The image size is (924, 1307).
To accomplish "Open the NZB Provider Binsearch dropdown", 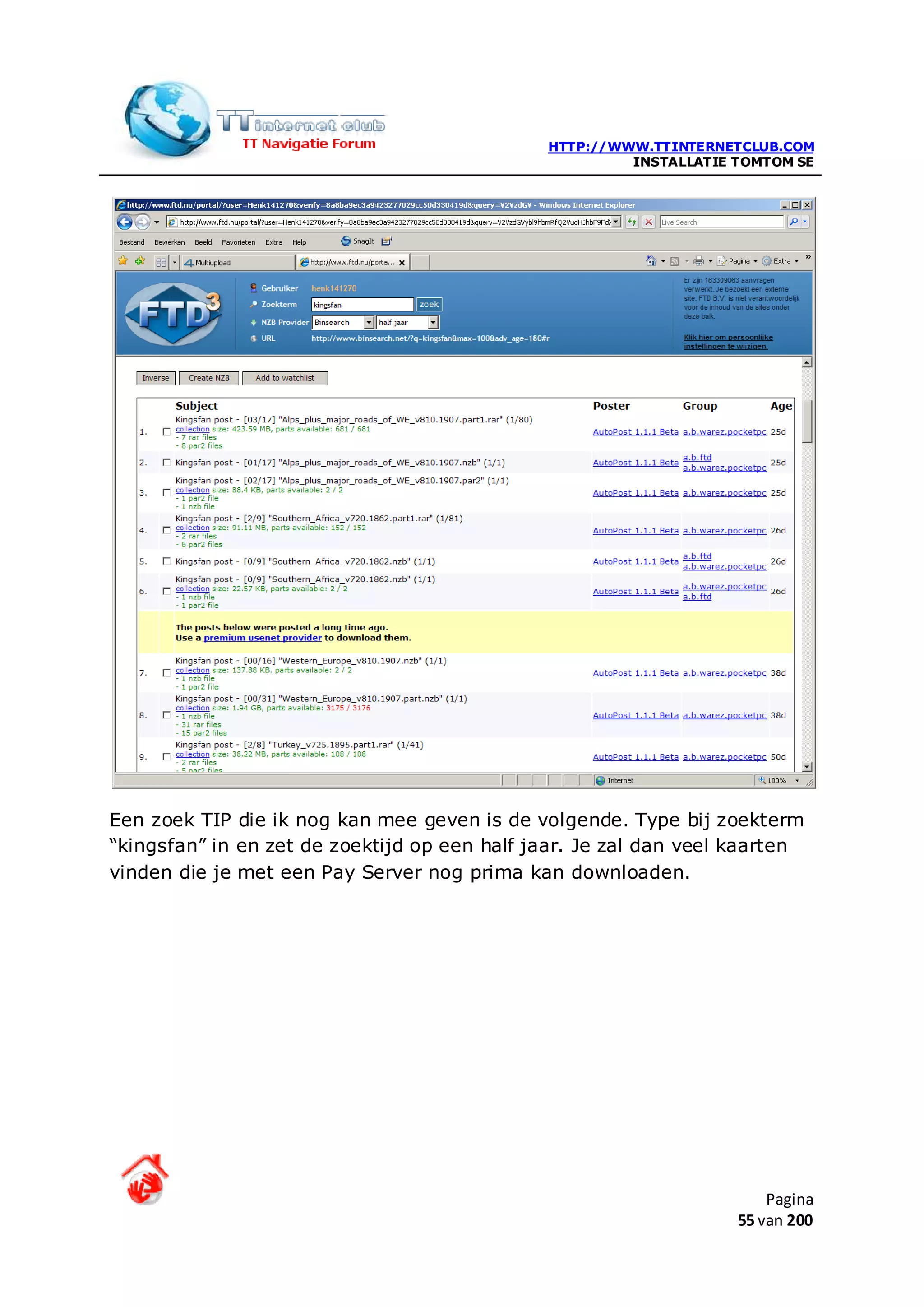I will pyautogui.click(x=369, y=323).
